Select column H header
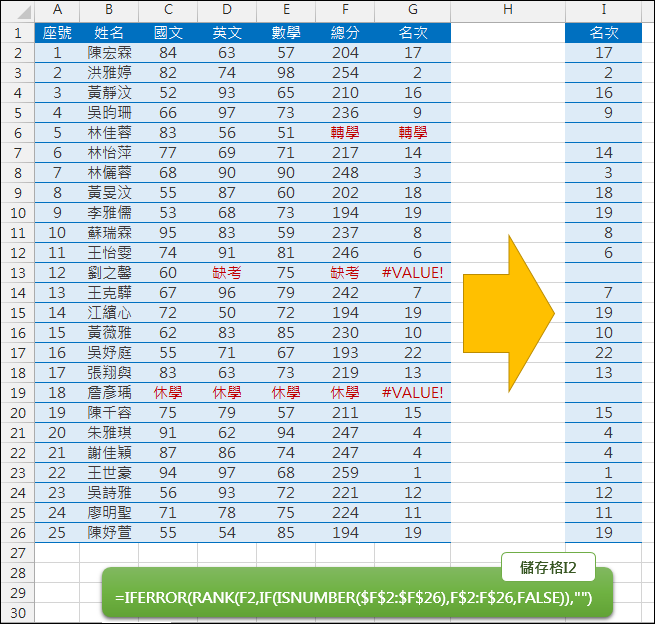 click(508, 10)
